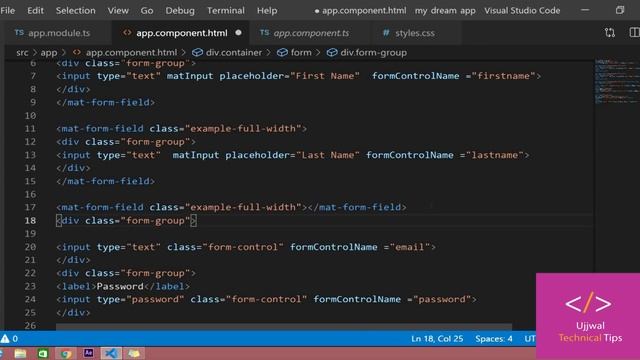Click "example-full-width" class on line 11

pos(243,129)
